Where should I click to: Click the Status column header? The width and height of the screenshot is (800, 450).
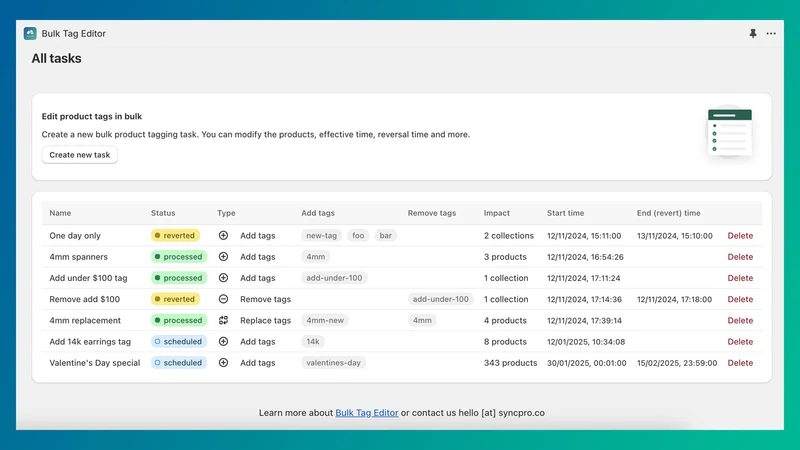tap(163, 213)
